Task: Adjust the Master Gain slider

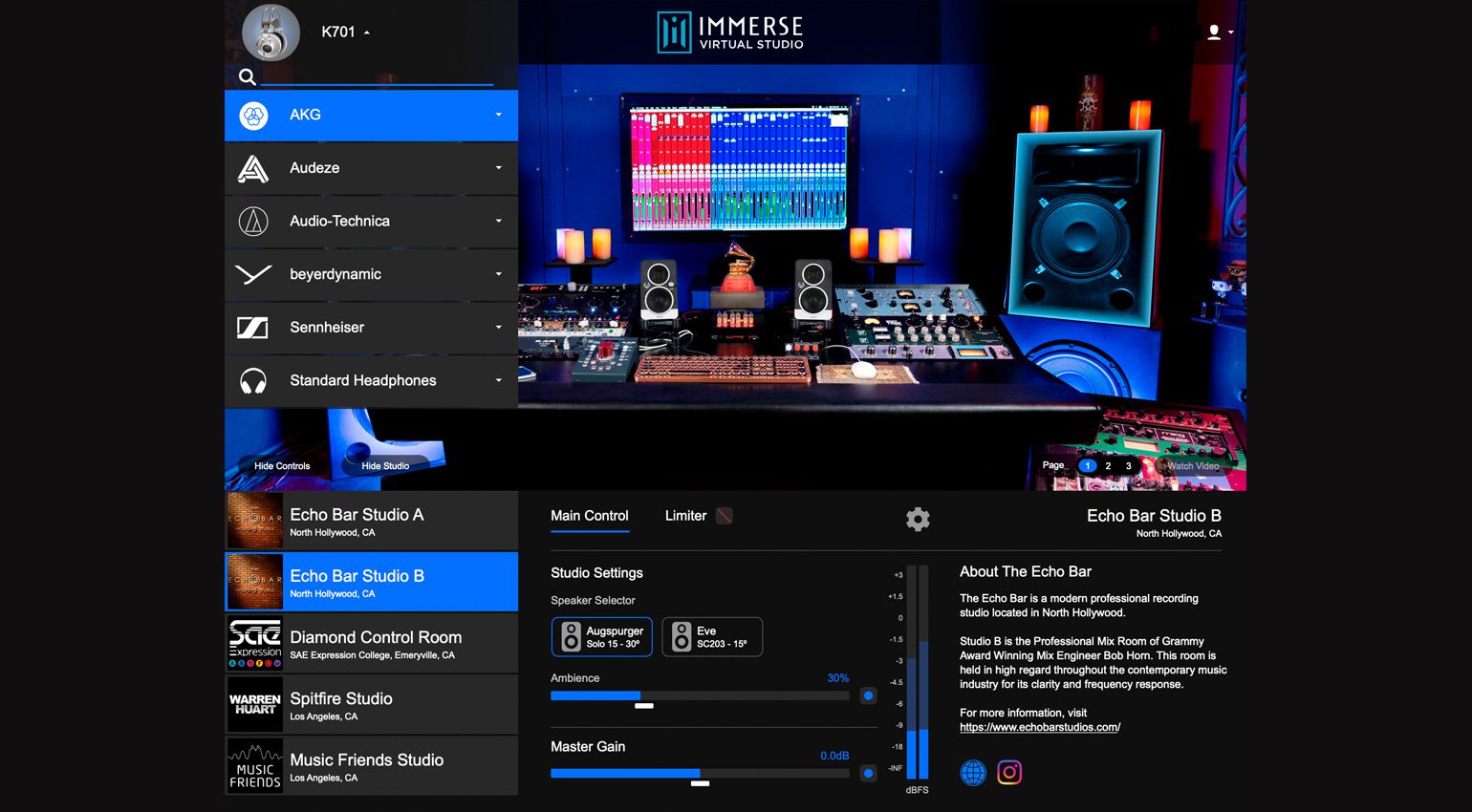Action: [x=700, y=773]
